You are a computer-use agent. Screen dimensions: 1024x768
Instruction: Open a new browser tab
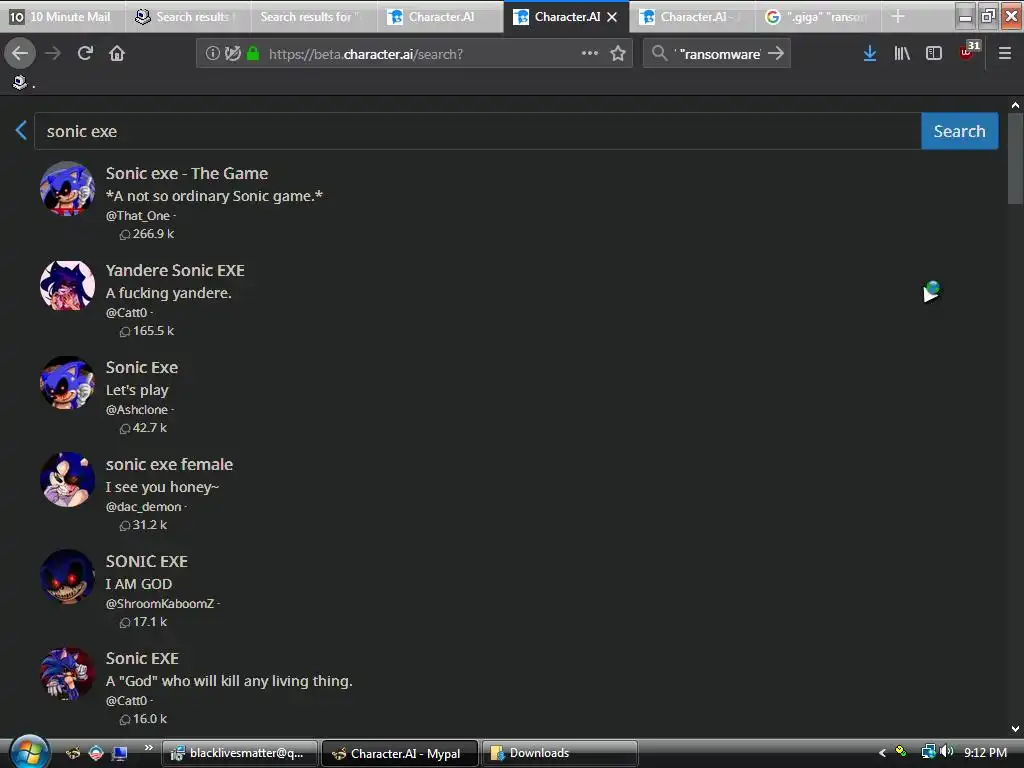coord(898,16)
